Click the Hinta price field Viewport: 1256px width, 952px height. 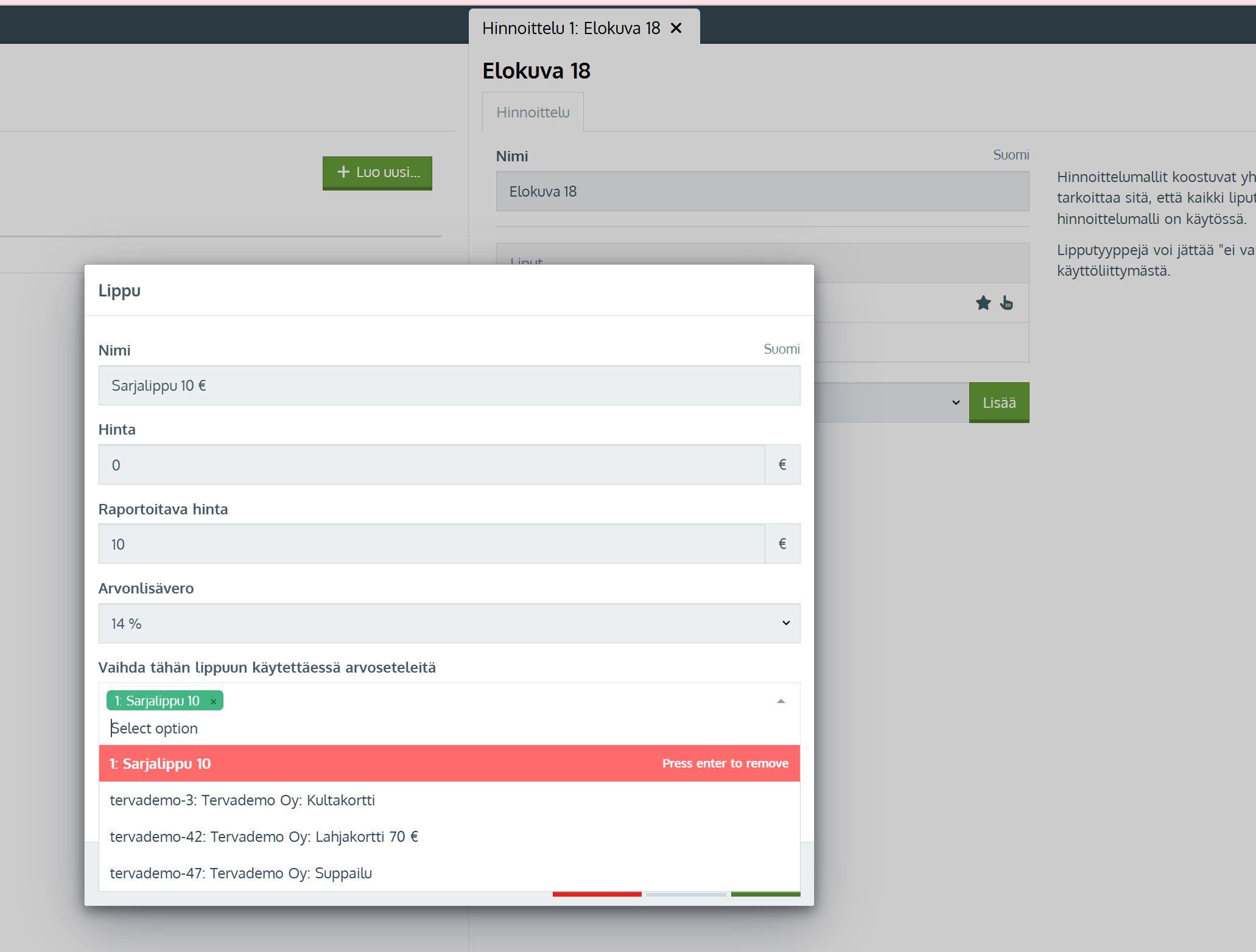[432, 464]
